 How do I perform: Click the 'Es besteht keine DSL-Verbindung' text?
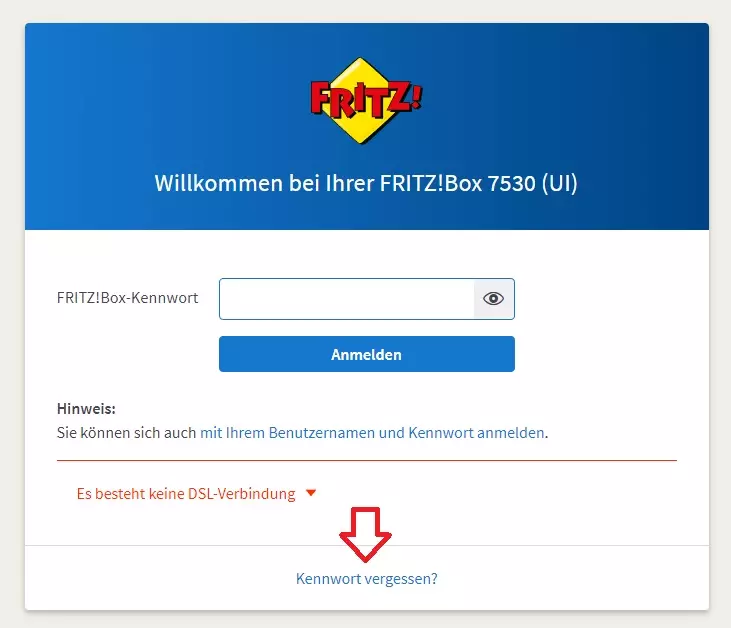pos(186,493)
